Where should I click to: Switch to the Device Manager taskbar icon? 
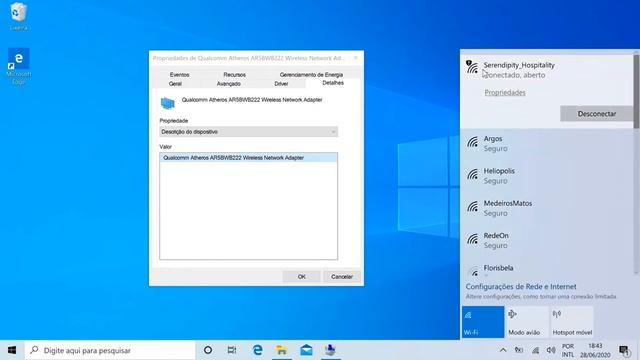[330, 350]
